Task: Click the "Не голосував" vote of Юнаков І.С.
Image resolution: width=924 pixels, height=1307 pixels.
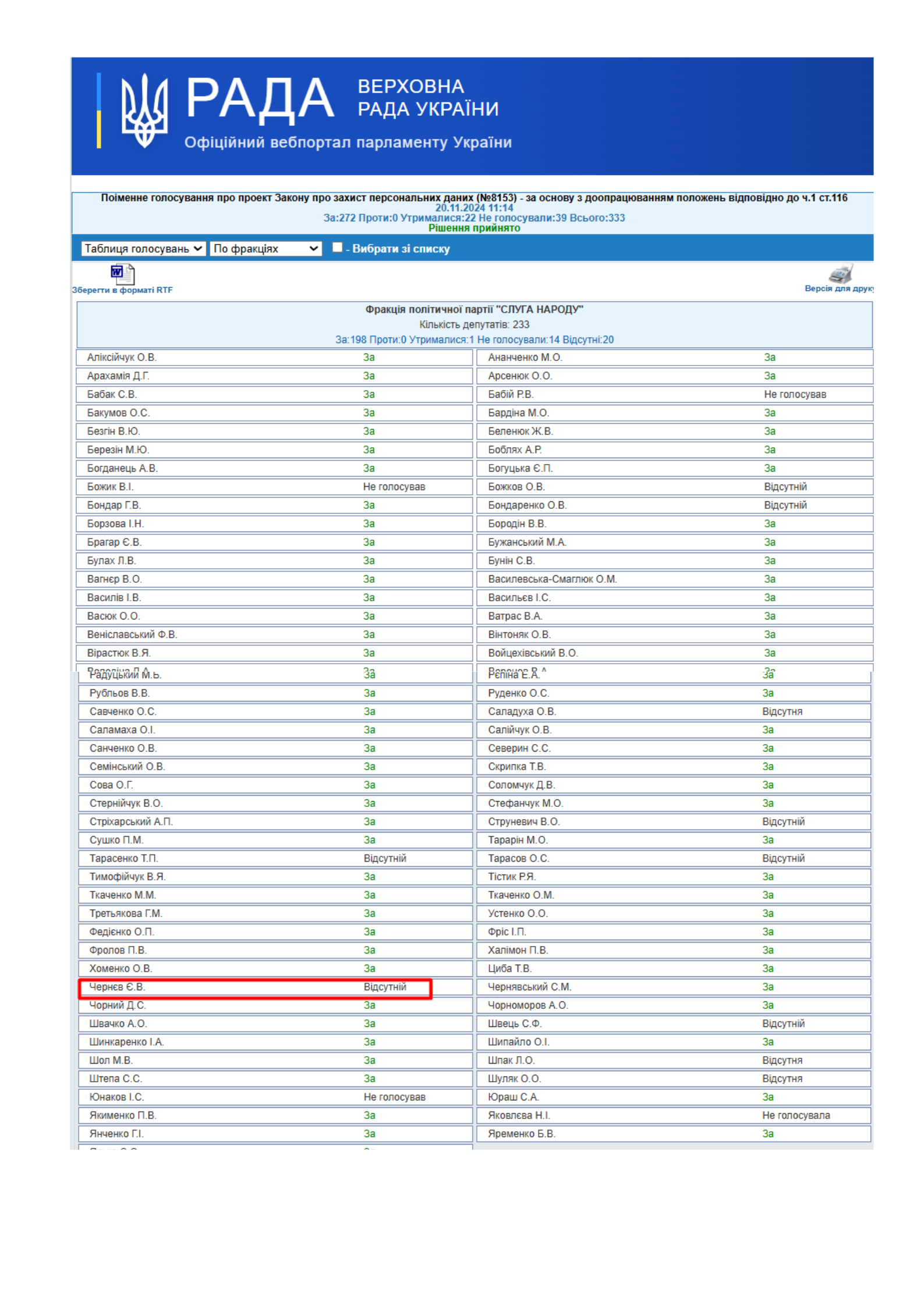Action: tap(395, 1097)
